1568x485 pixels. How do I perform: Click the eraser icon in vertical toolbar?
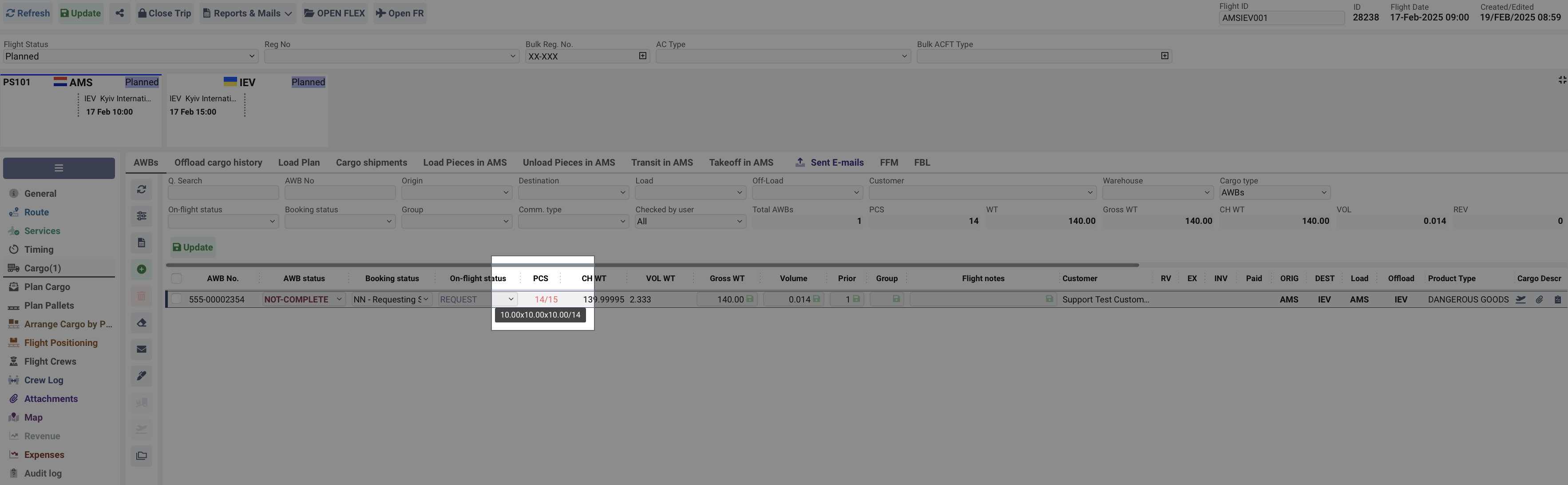click(x=141, y=323)
